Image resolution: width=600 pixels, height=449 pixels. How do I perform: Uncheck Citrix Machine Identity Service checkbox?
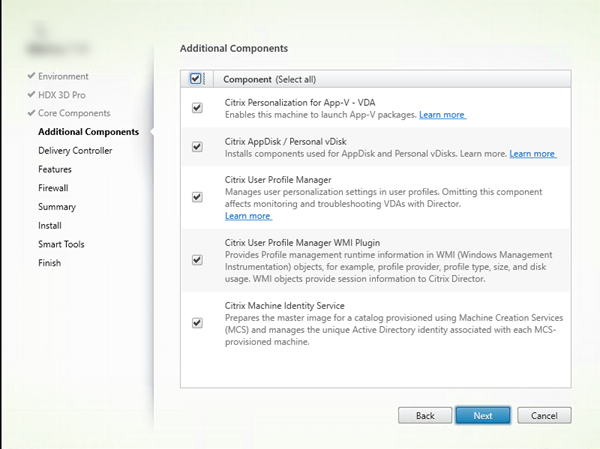[x=196, y=322]
